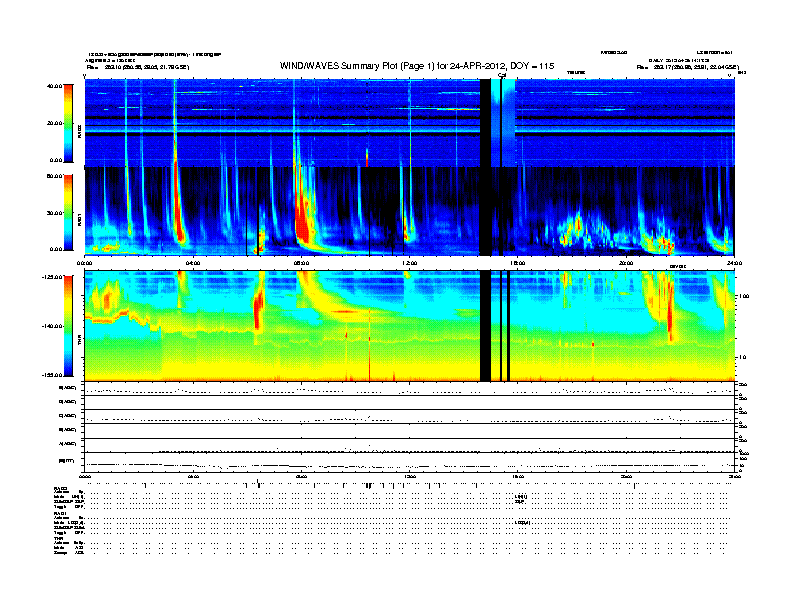Click the 04:00 tick label under RAD1 spectrogram

pos(193,263)
